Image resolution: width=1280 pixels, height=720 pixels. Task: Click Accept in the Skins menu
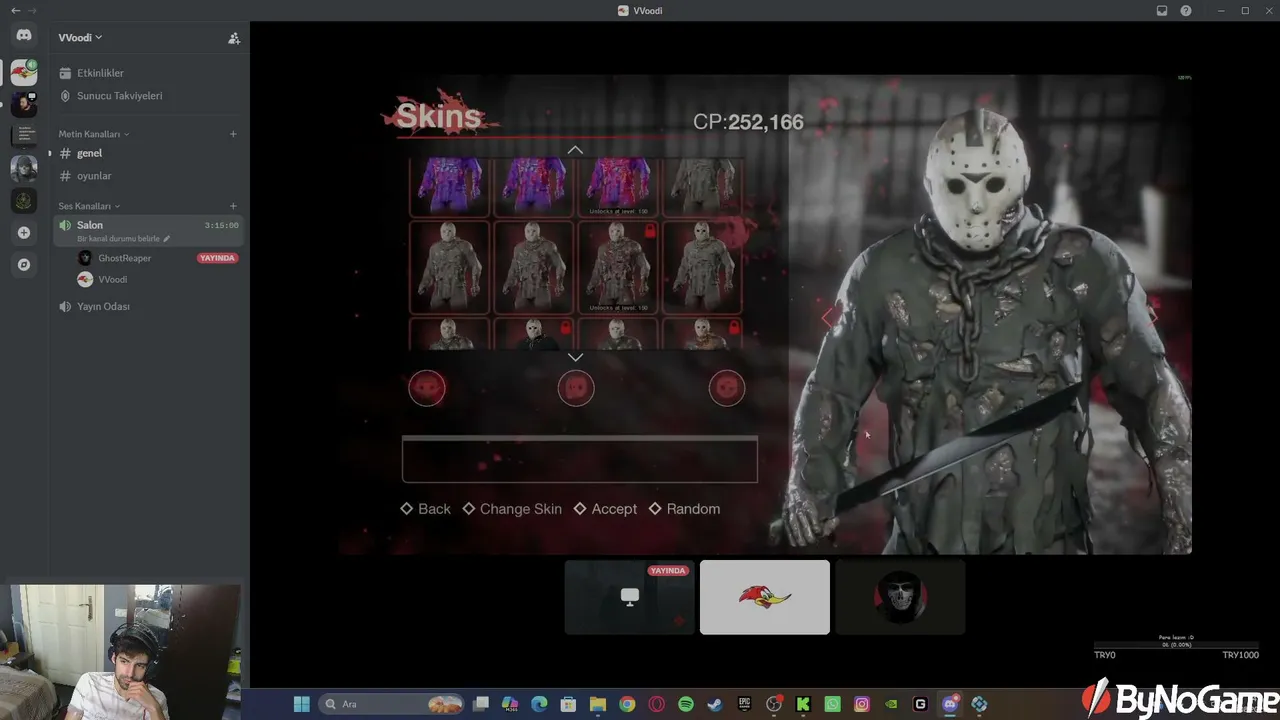pyautogui.click(x=605, y=509)
